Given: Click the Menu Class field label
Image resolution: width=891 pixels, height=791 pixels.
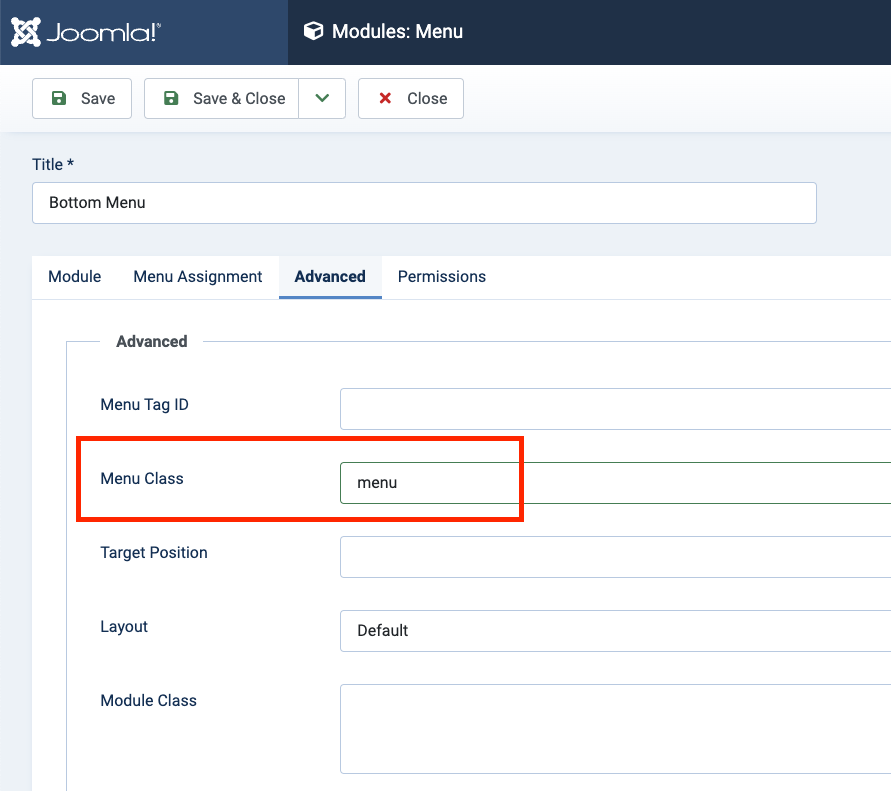Looking at the screenshot, I should pos(142,479).
